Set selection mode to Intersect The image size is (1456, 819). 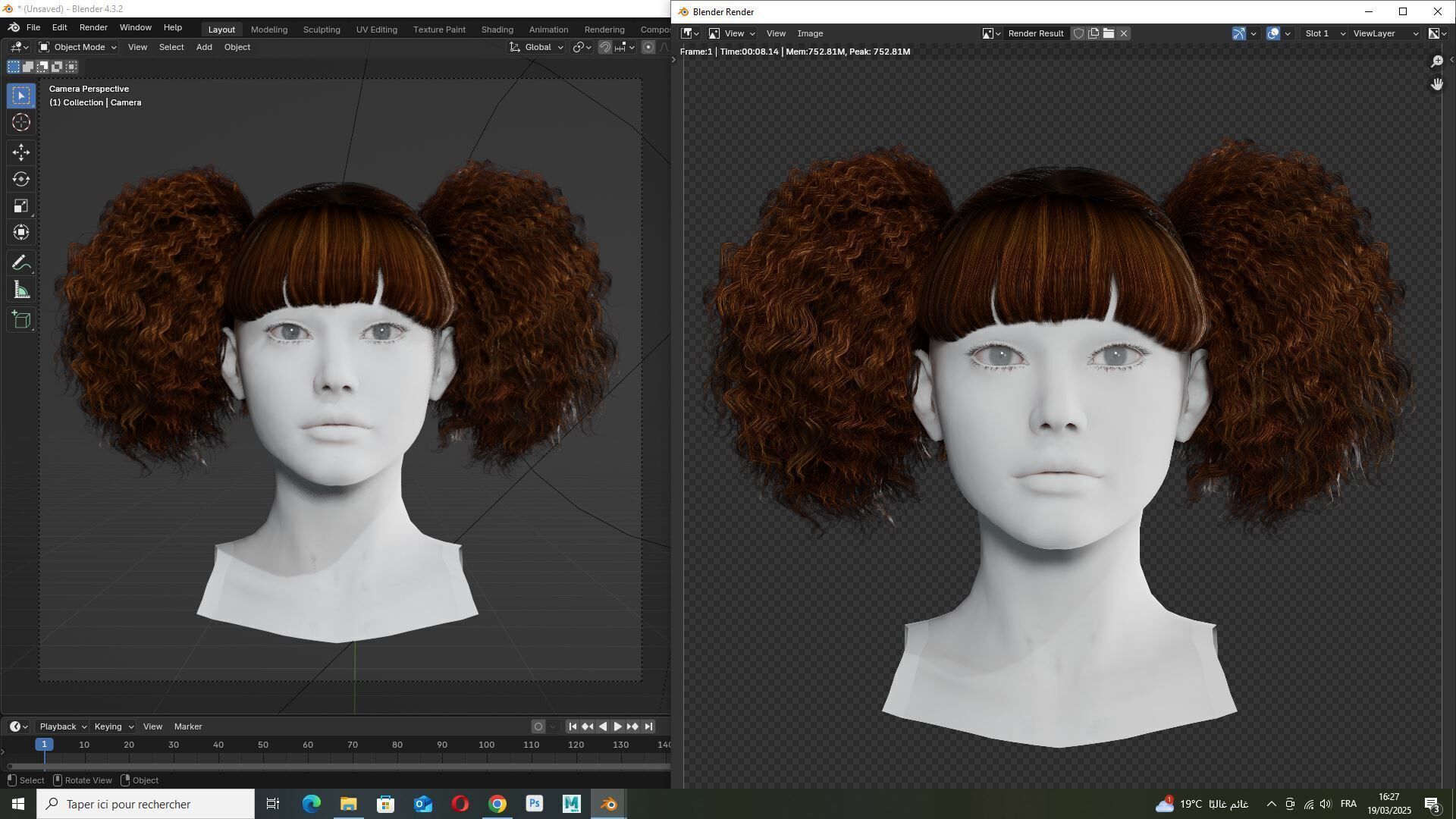71,67
